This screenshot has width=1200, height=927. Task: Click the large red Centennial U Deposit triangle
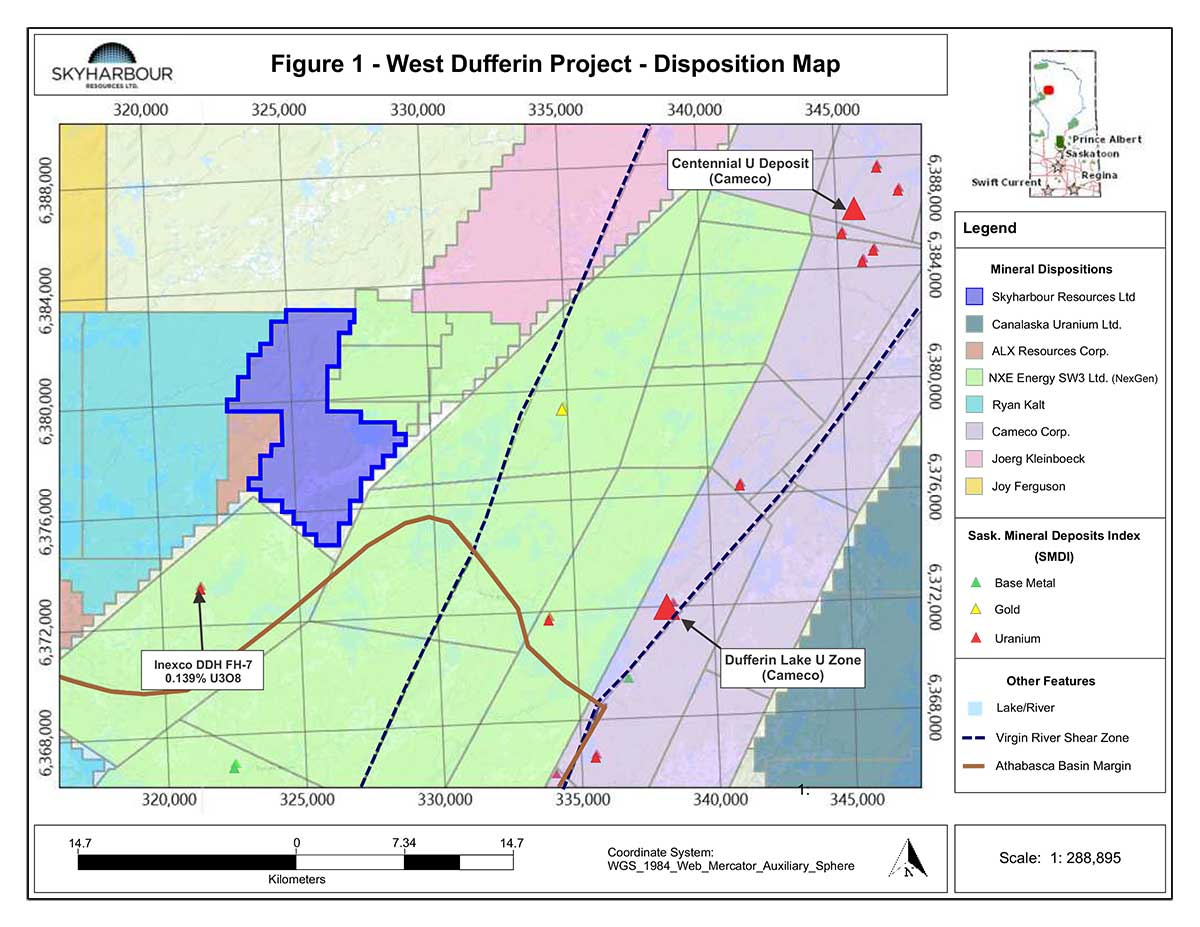pyautogui.click(x=853, y=209)
